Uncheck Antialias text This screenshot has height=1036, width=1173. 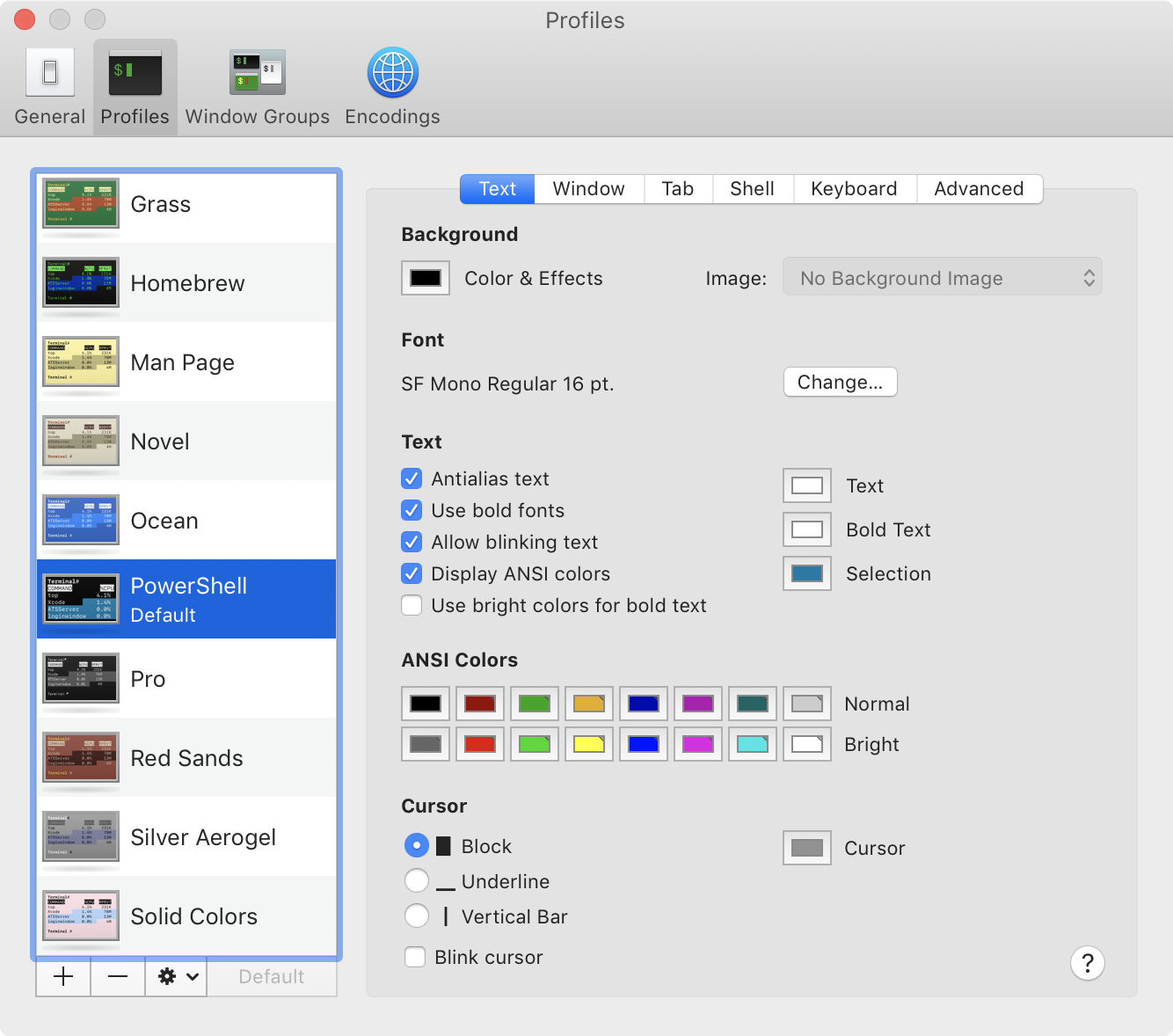pos(412,478)
